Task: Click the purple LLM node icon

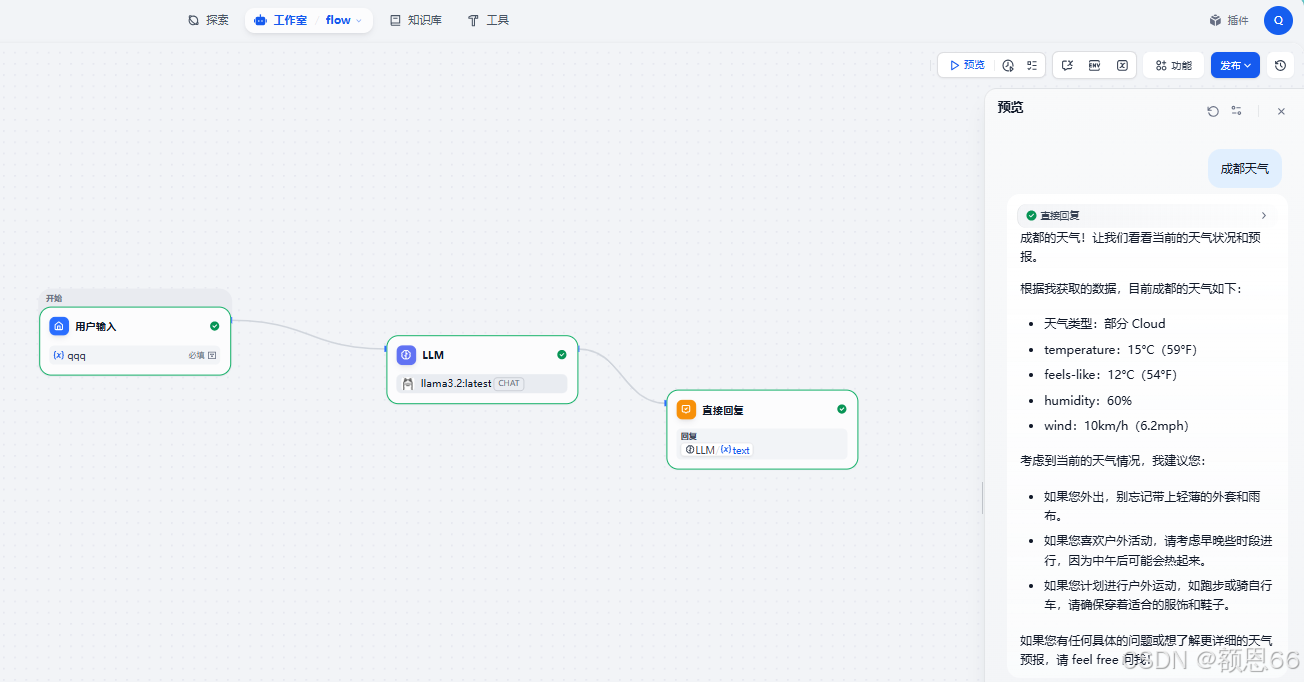Action: point(406,354)
